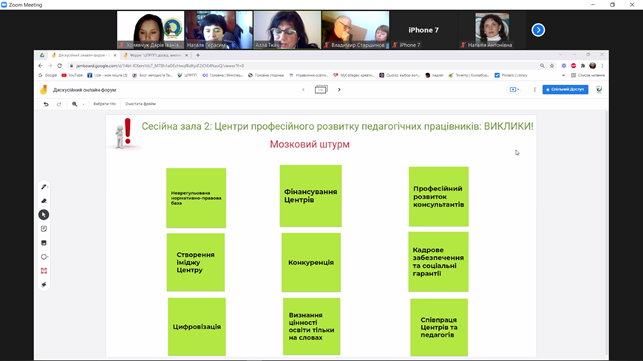This screenshot has width=643, height=361.
Task: Open Jamboard more options menu
Action: point(534,89)
